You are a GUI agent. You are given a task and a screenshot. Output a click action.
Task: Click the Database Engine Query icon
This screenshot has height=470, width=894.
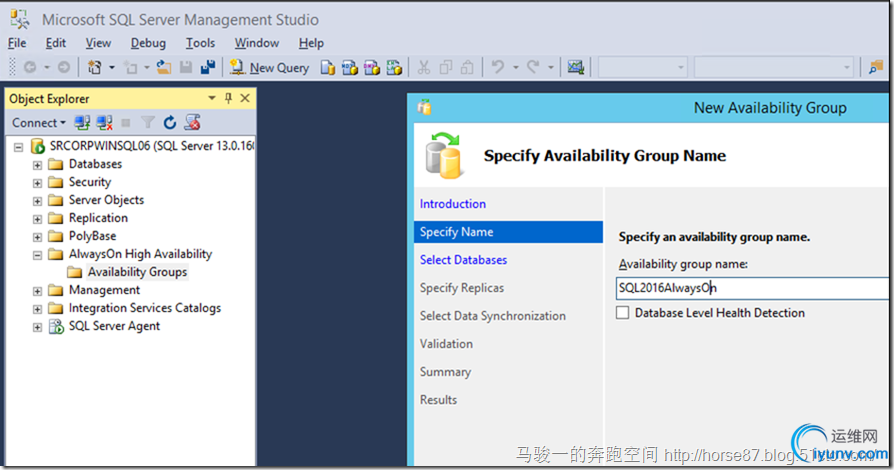coord(328,68)
